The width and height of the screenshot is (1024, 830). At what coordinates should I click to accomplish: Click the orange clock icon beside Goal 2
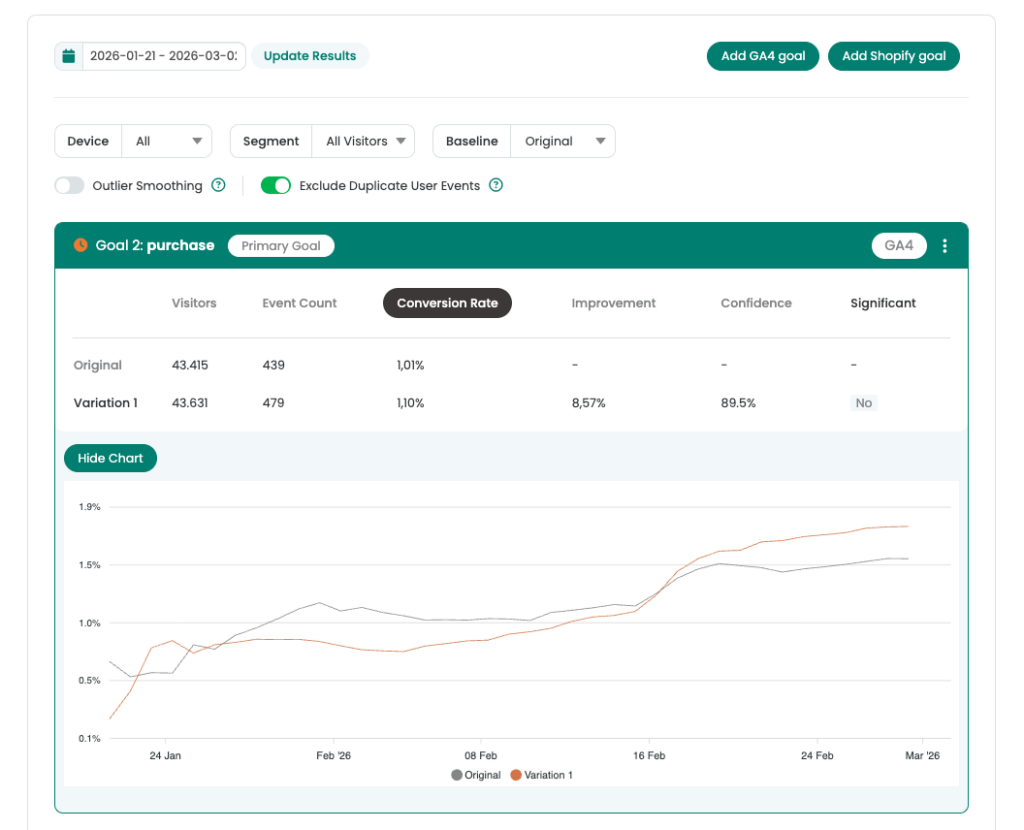81,245
